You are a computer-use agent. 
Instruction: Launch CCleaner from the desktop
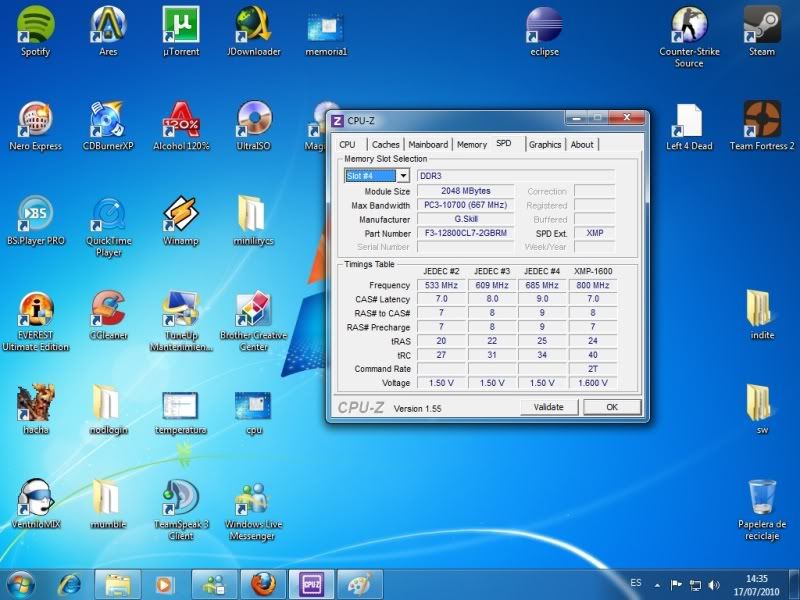point(108,315)
